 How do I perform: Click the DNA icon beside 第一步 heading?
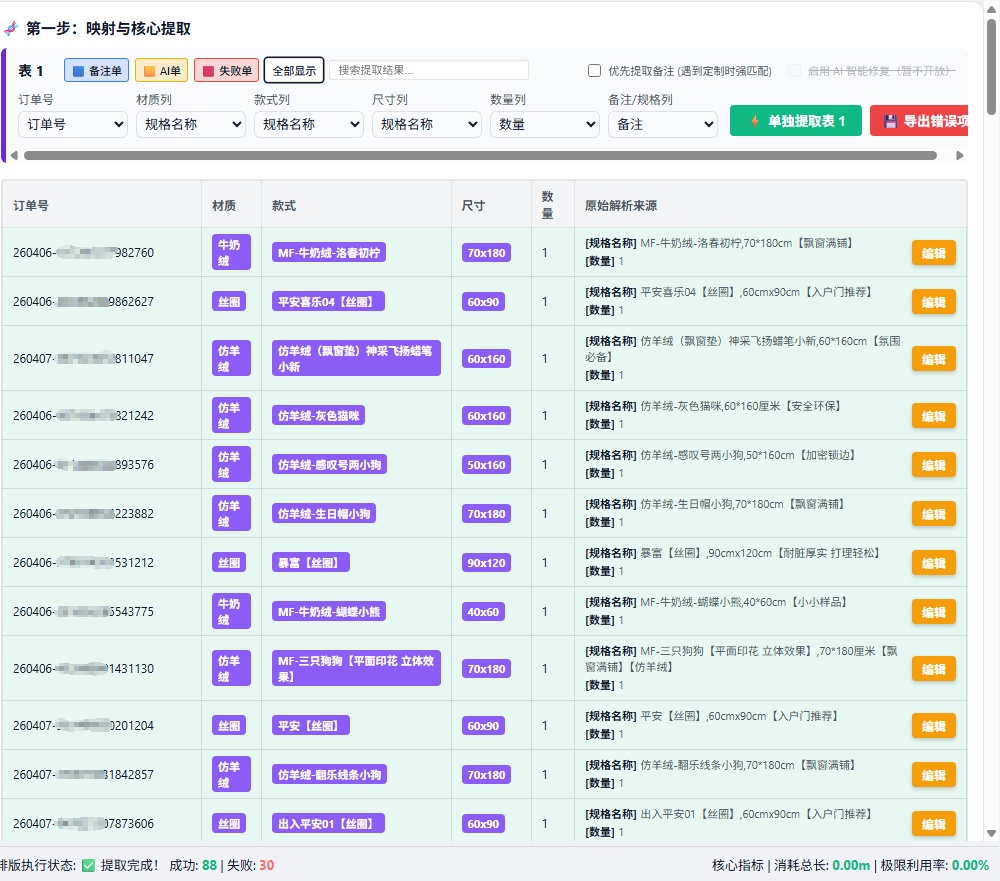11,29
